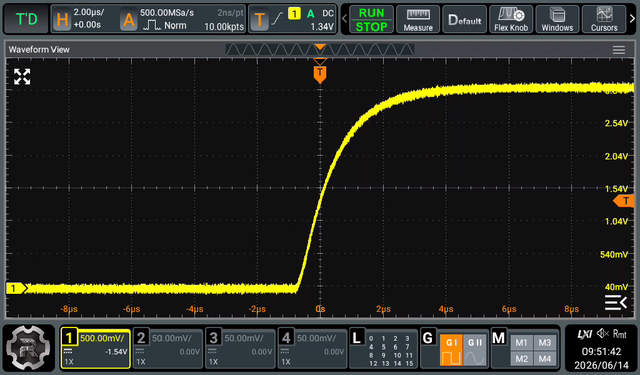Select the trigger level marker on right edge
The image size is (640, 375).
624,201
